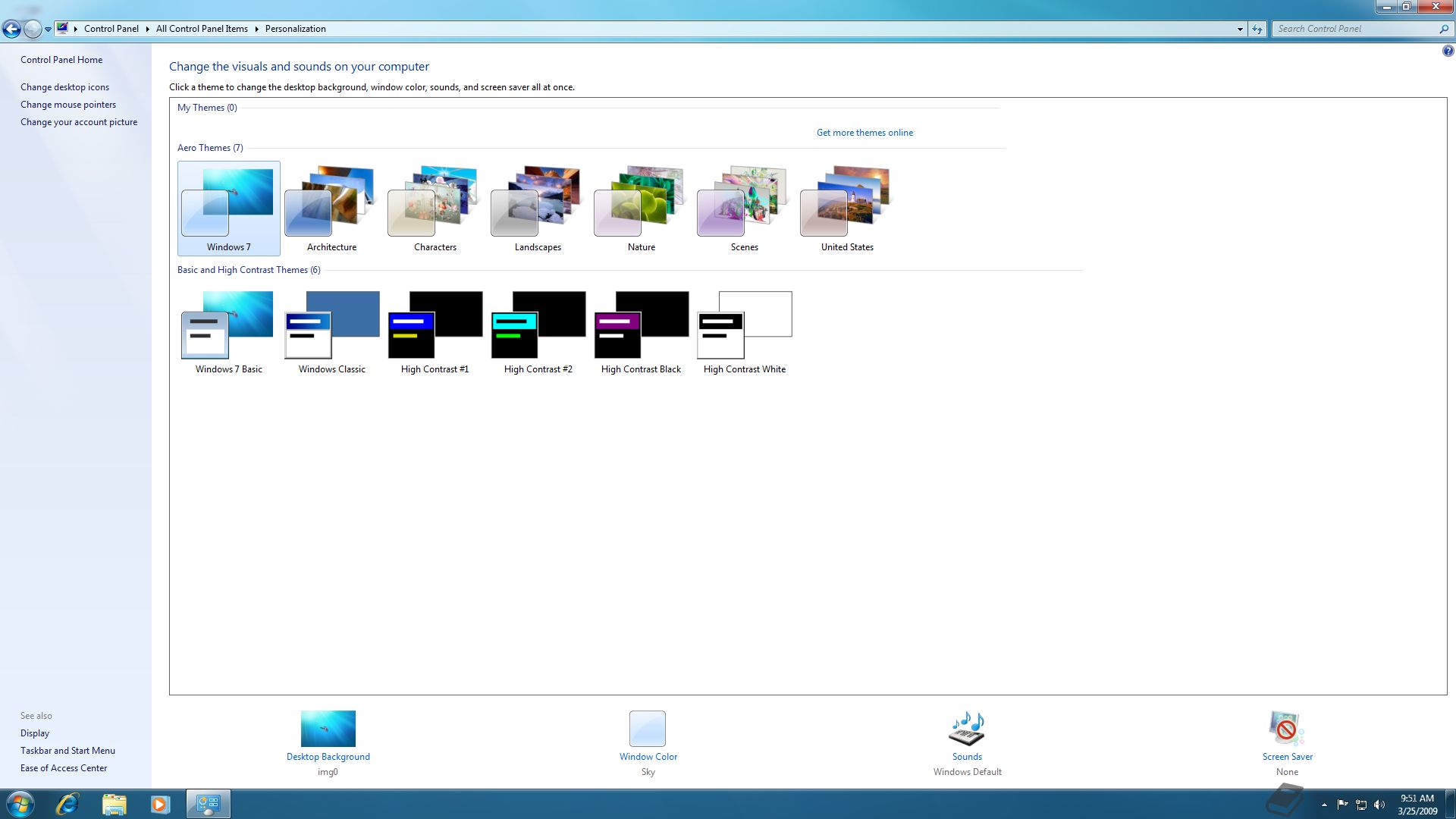Click the volume speaker tray icon
This screenshot has height=819, width=1456.
click(x=1379, y=805)
